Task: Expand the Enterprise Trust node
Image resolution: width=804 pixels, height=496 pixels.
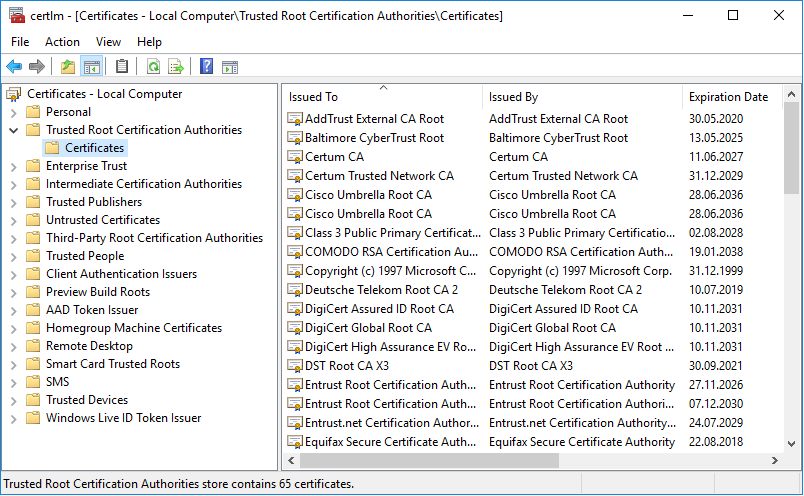Action: click(13, 166)
